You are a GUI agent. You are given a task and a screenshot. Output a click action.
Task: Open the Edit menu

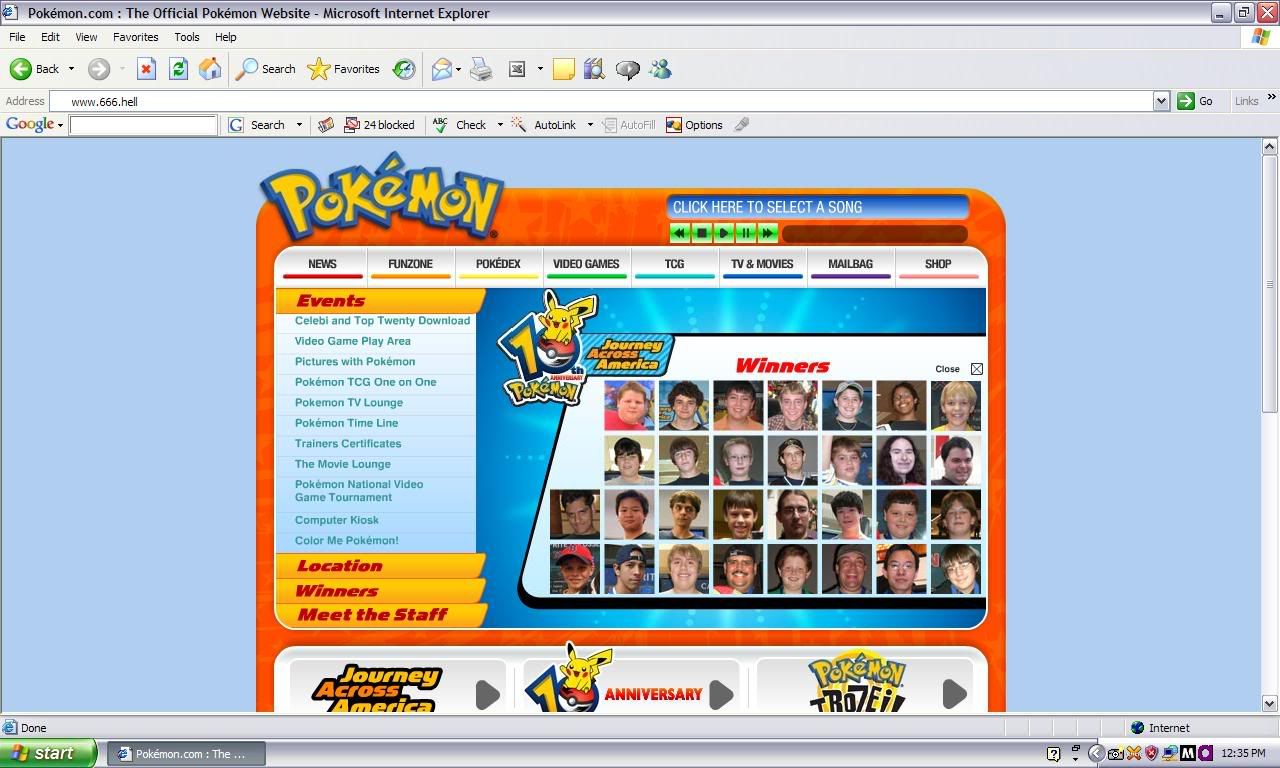(x=50, y=37)
